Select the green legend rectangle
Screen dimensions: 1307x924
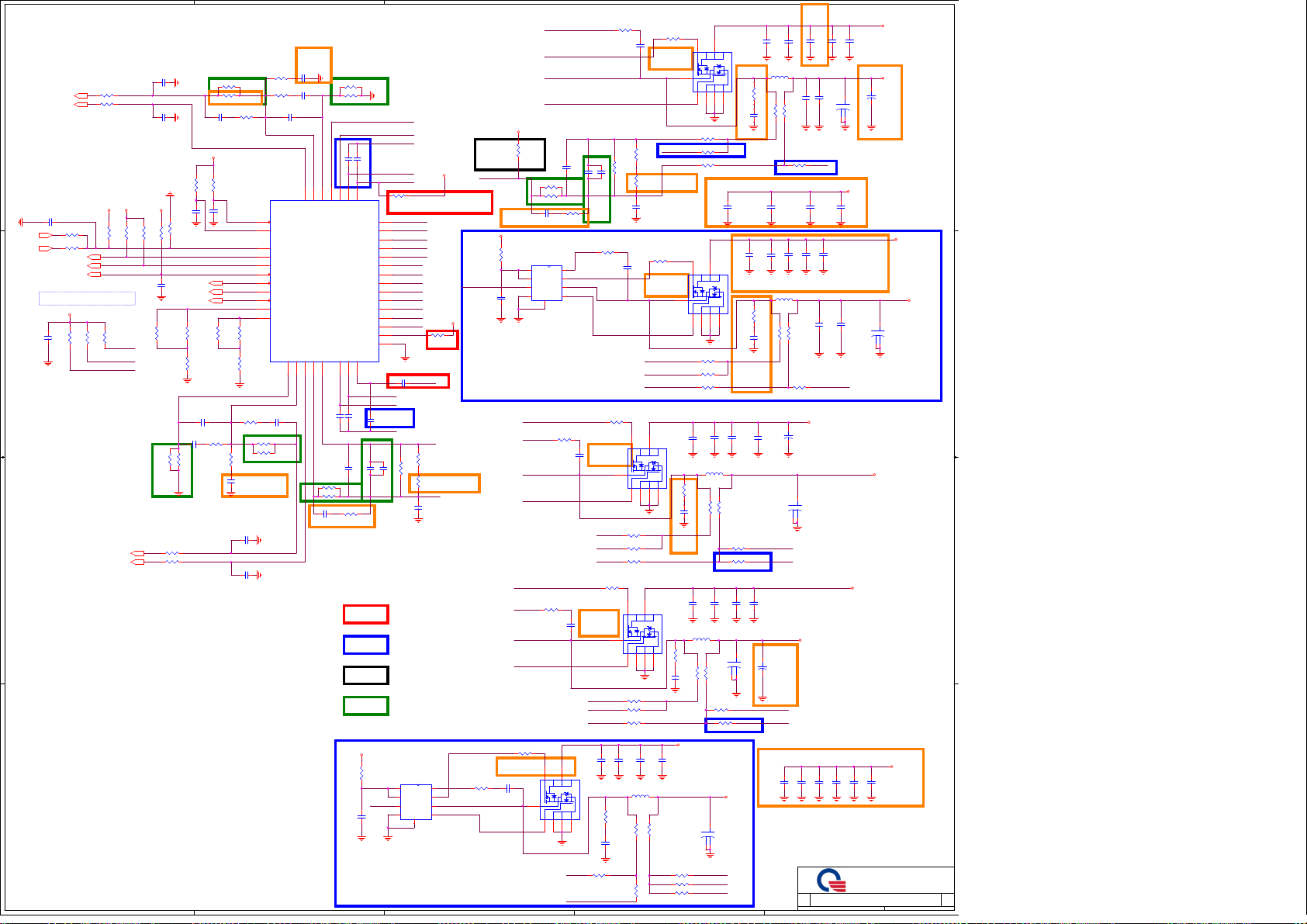(366, 705)
